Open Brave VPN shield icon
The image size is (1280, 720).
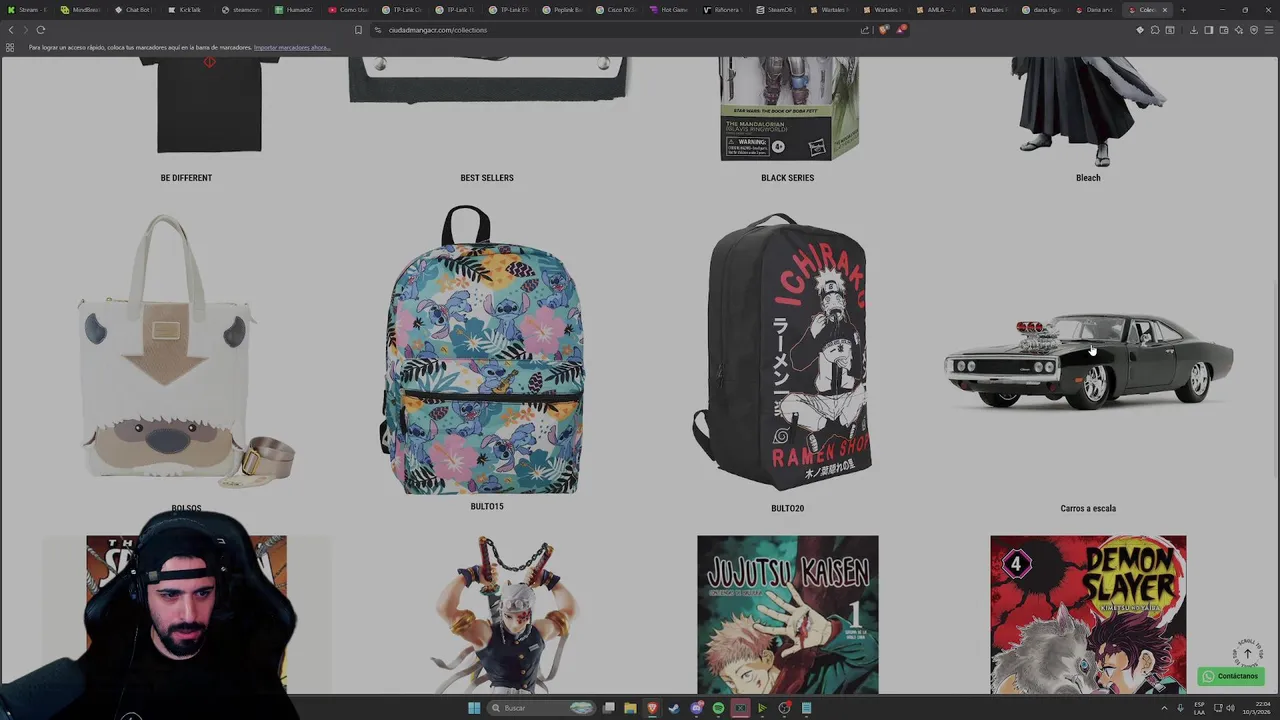(1254, 30)
